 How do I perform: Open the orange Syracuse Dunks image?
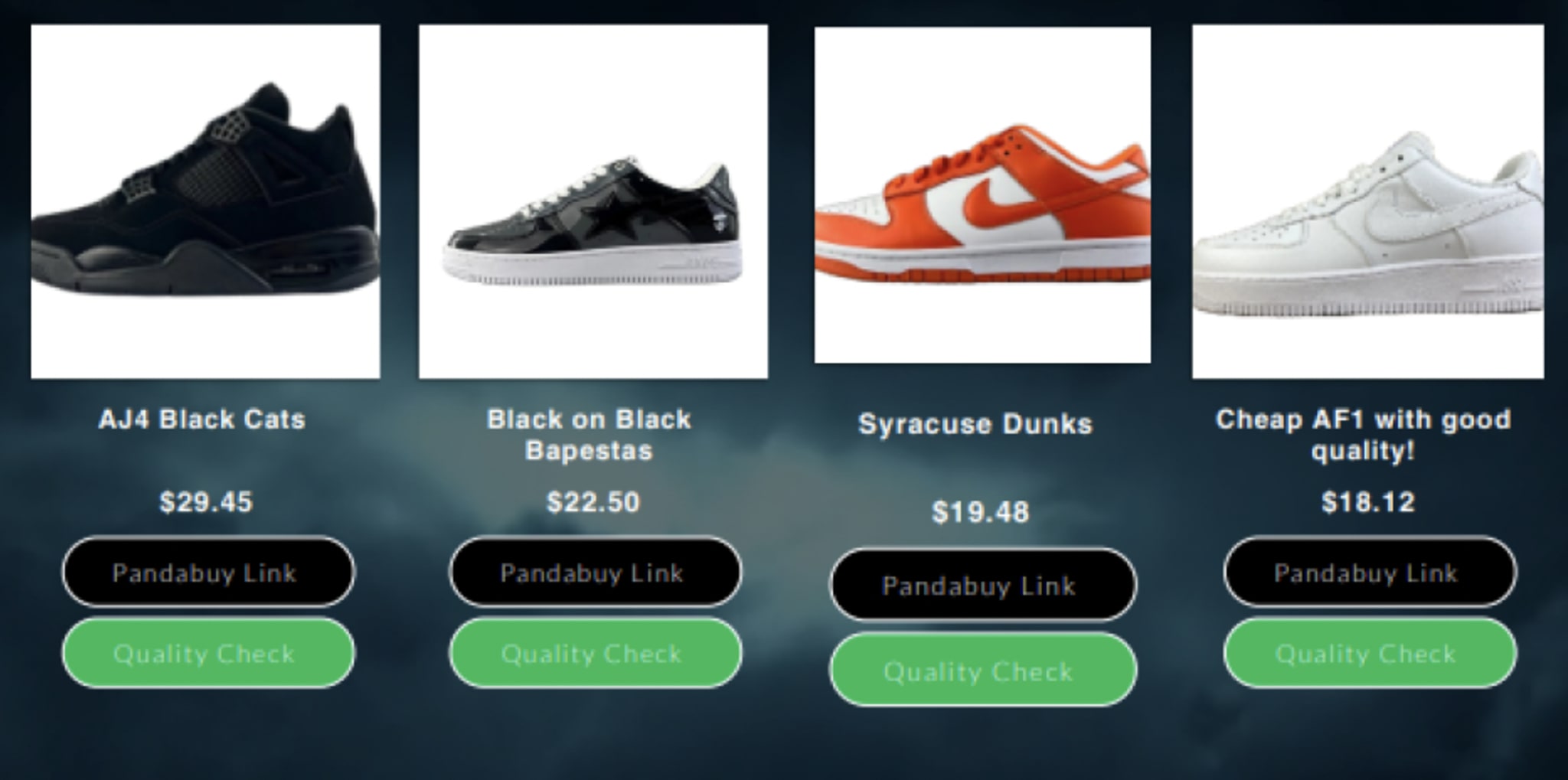982,195
